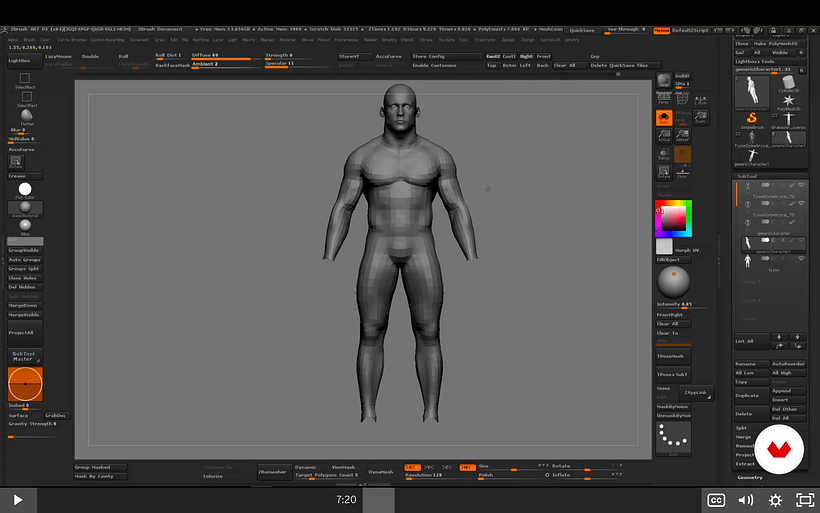Toggle the Menus button

[662, 30]
